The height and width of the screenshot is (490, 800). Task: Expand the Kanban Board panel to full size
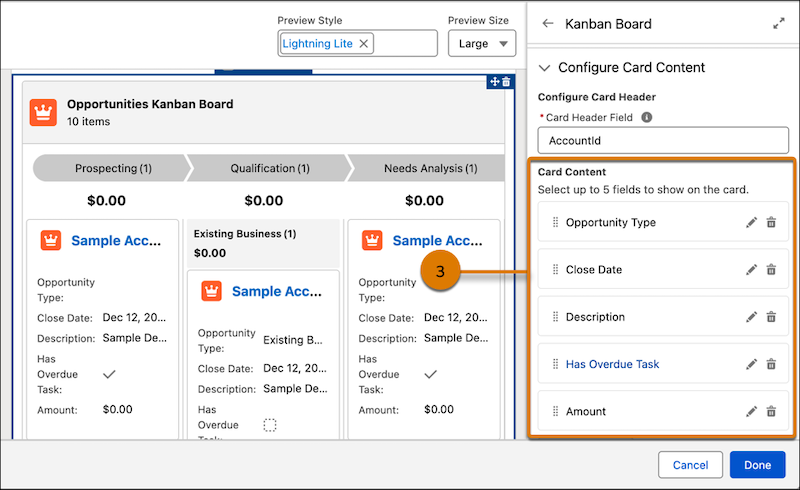click(778, 24)
